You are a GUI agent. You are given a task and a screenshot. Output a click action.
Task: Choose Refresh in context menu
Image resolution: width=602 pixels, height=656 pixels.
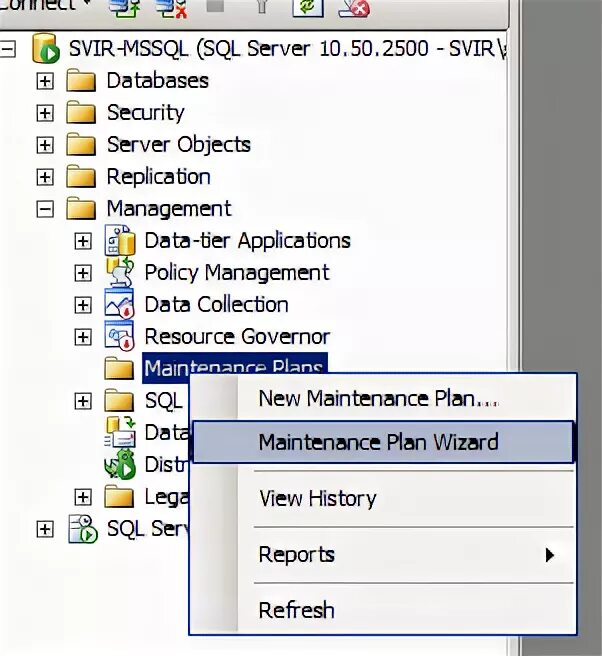383,610
